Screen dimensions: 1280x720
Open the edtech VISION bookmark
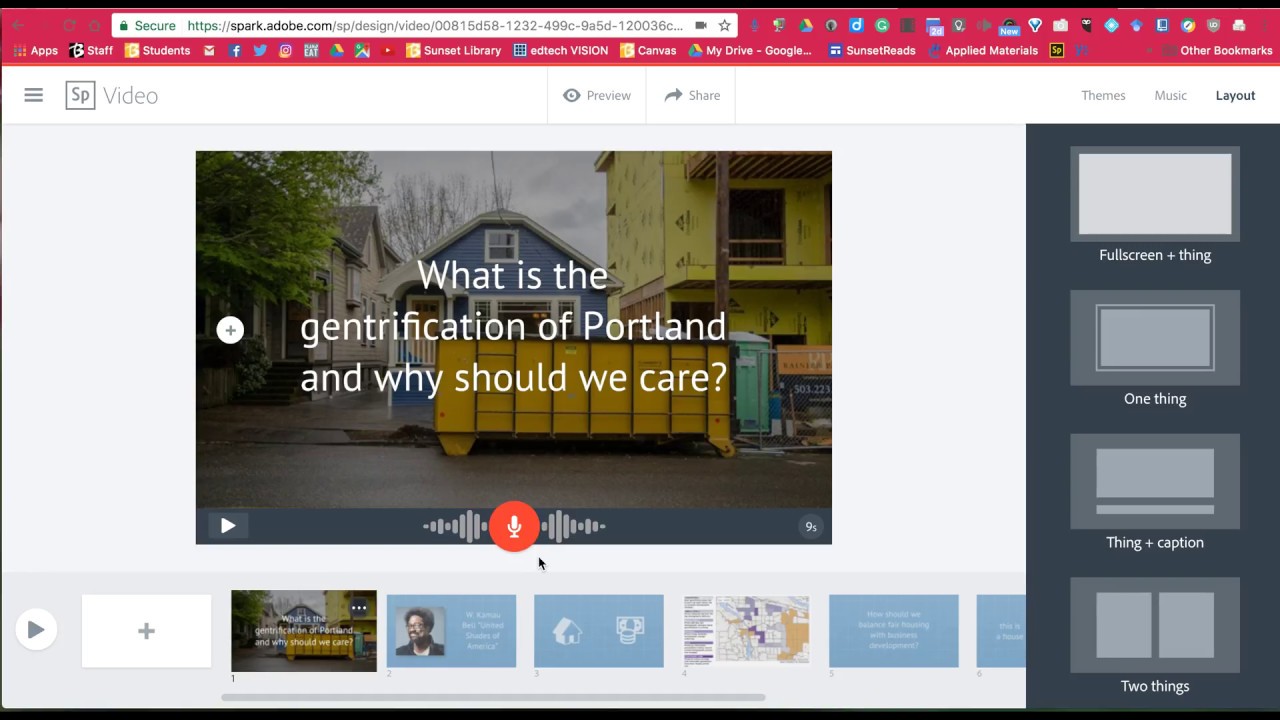coord(560,50)
